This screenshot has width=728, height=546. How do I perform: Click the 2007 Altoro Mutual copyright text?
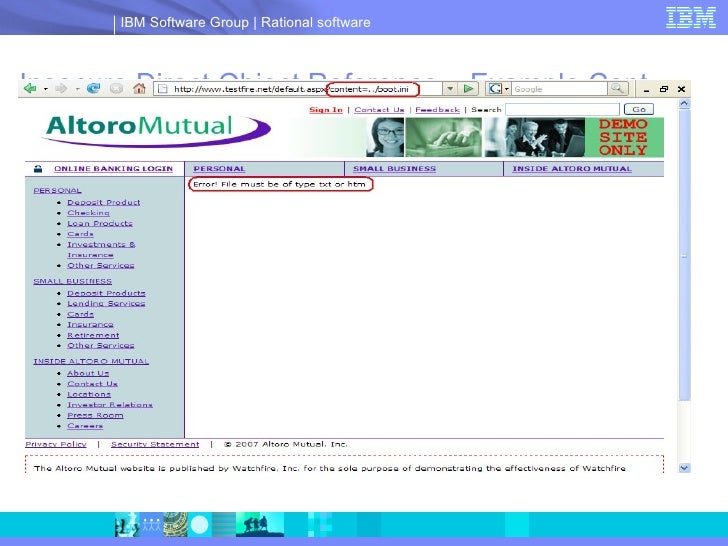pyautogui.click(x=286, y=444)
